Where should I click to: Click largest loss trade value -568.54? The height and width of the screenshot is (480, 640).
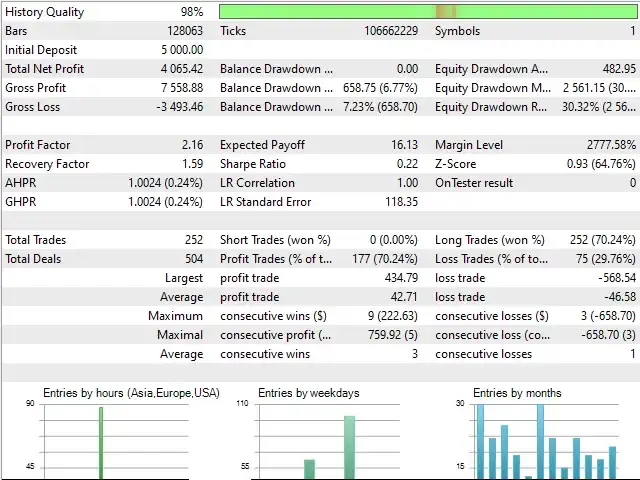pyautogui.click(x=617, y=278)
